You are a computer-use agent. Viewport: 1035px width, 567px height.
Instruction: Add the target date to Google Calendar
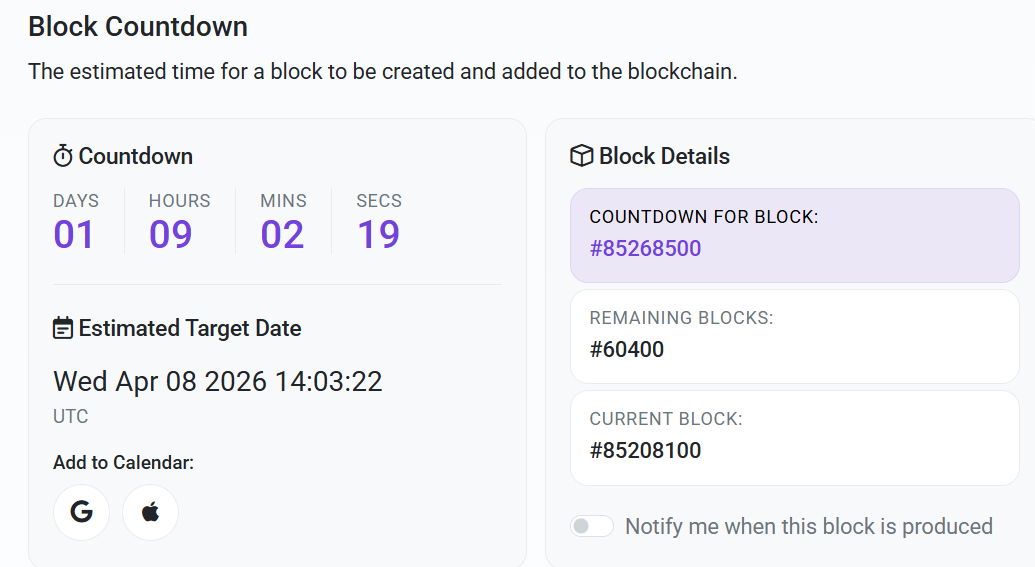pyautogui.click(x=81, y=513)
